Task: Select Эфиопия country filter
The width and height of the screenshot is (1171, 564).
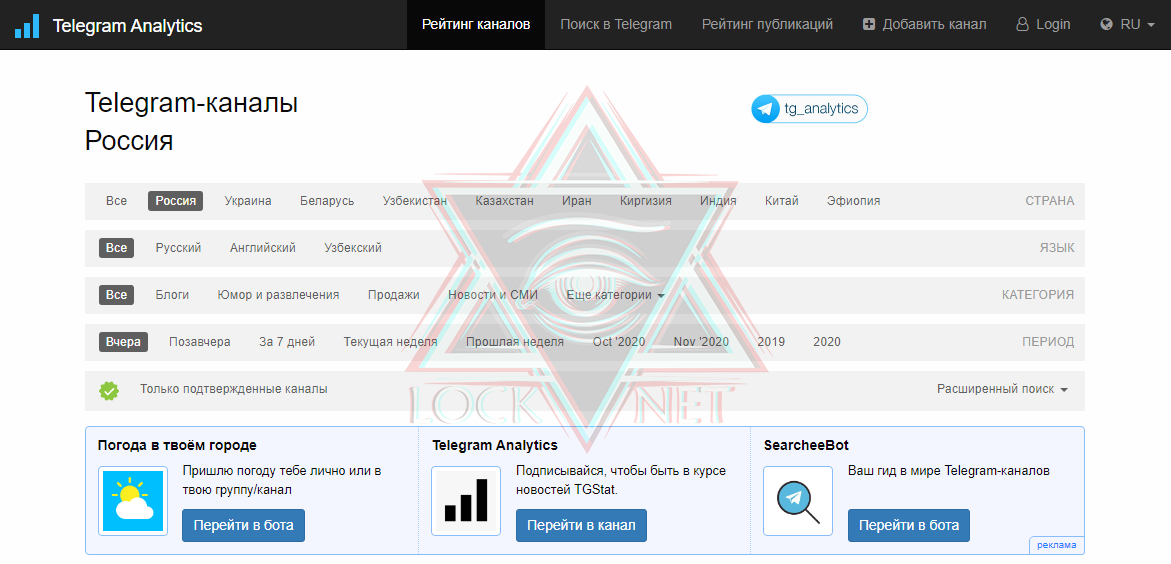Action: coord(854,201)
